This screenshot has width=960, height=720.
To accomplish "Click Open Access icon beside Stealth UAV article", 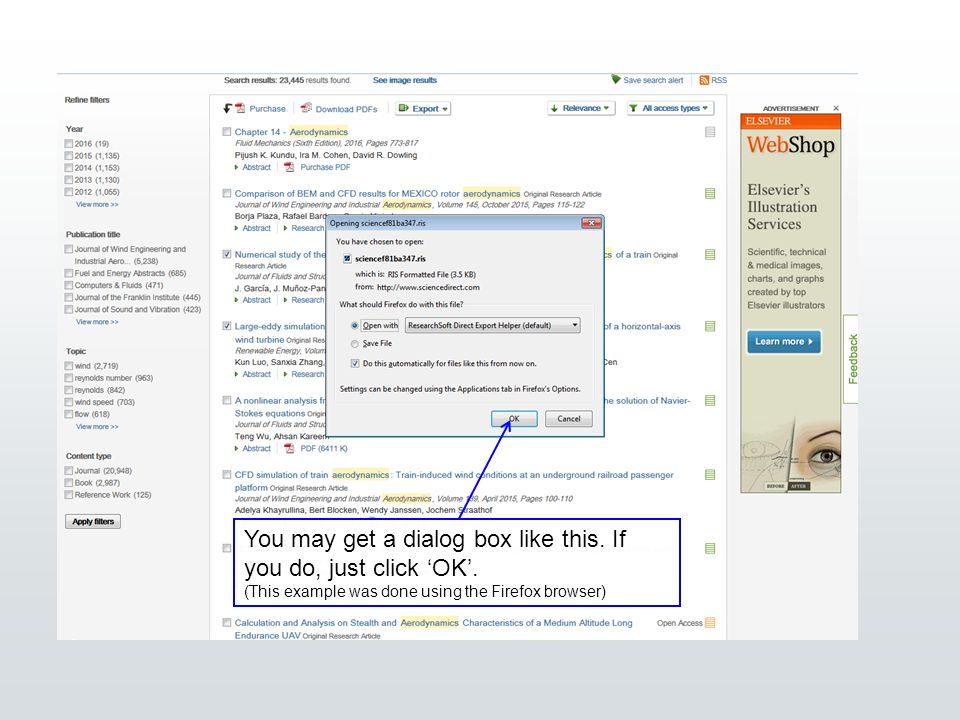I will pyautogui.click(x=710, y=623).
